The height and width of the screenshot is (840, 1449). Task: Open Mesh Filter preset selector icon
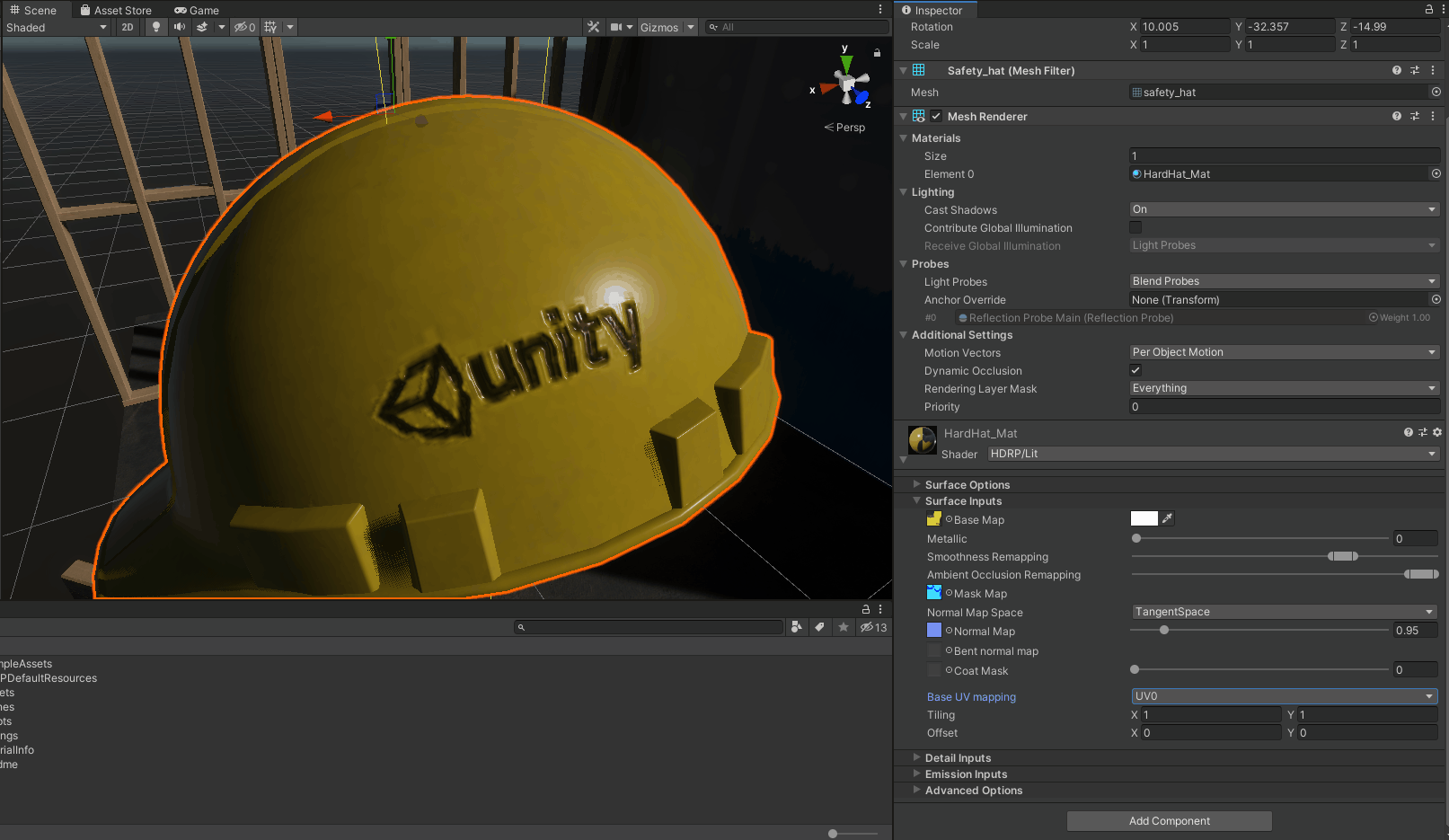1415,70
